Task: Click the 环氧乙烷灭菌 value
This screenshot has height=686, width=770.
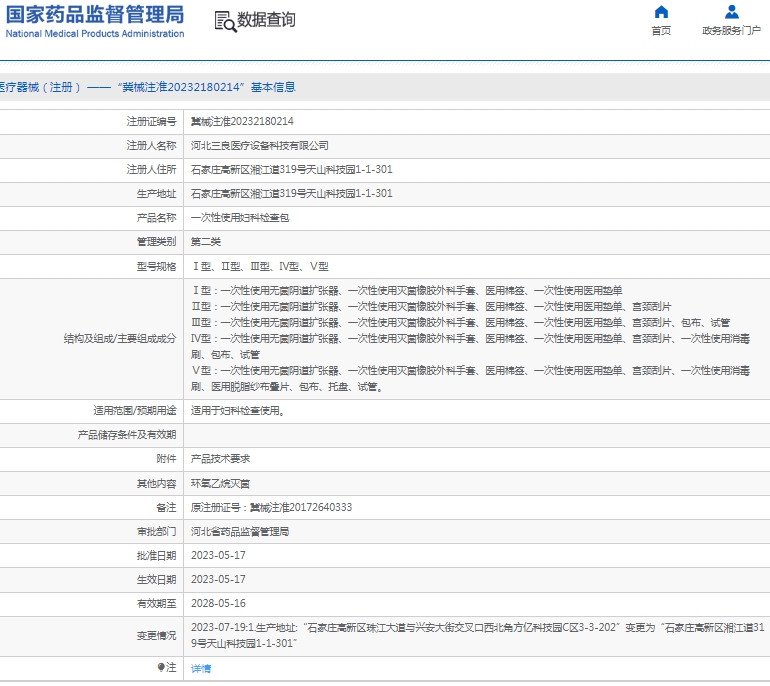Action: click(x=220, y=483)
